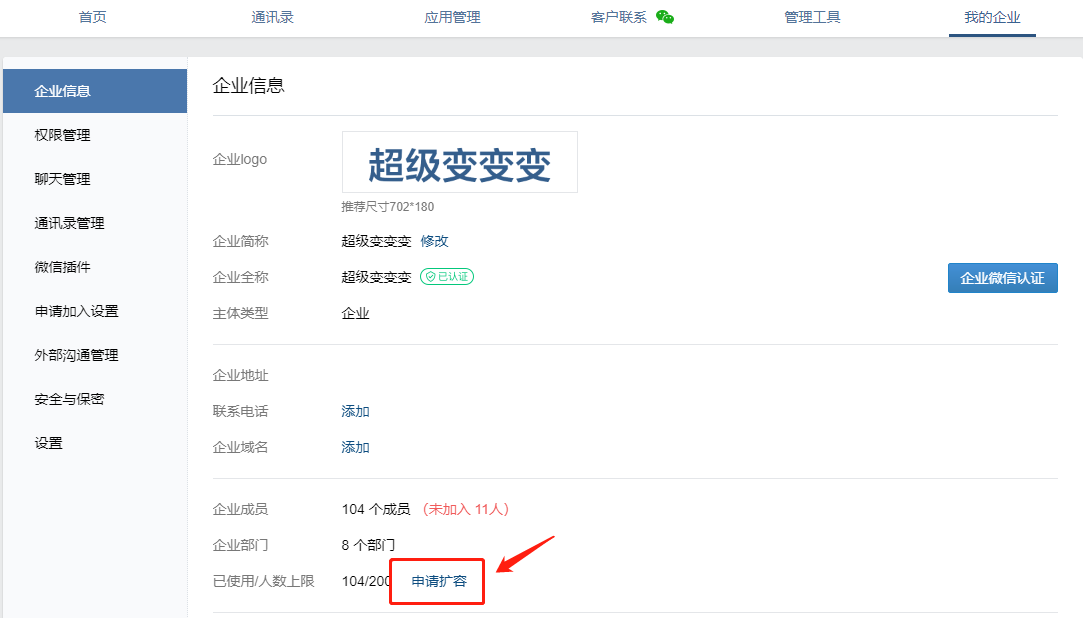Image resolution: width=1083 pixels, height=618 pixels.
Task: Open 权限管理 in the sidebar
Action: coord(63,135)
